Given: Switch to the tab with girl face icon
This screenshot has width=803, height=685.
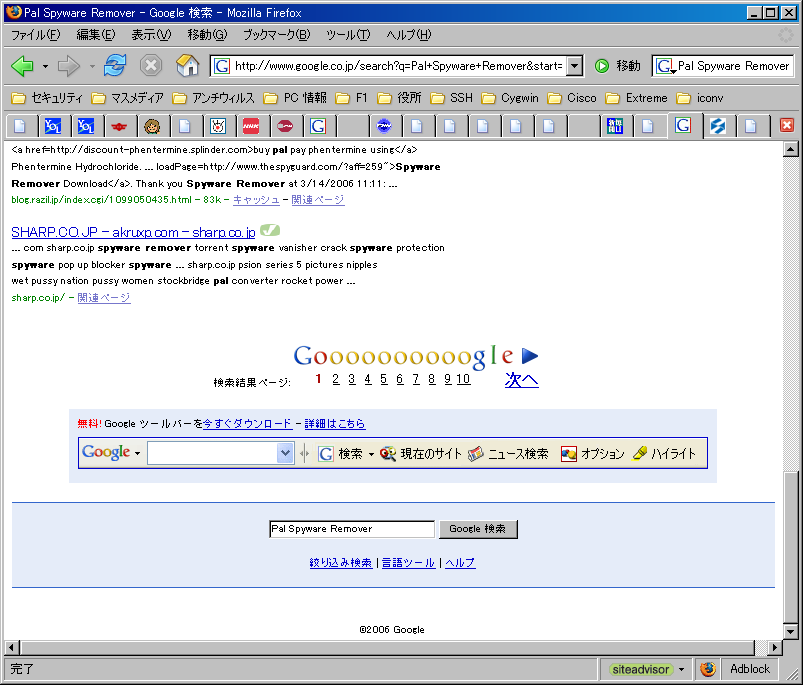Looking at the screenshot, I should point(152,126).
